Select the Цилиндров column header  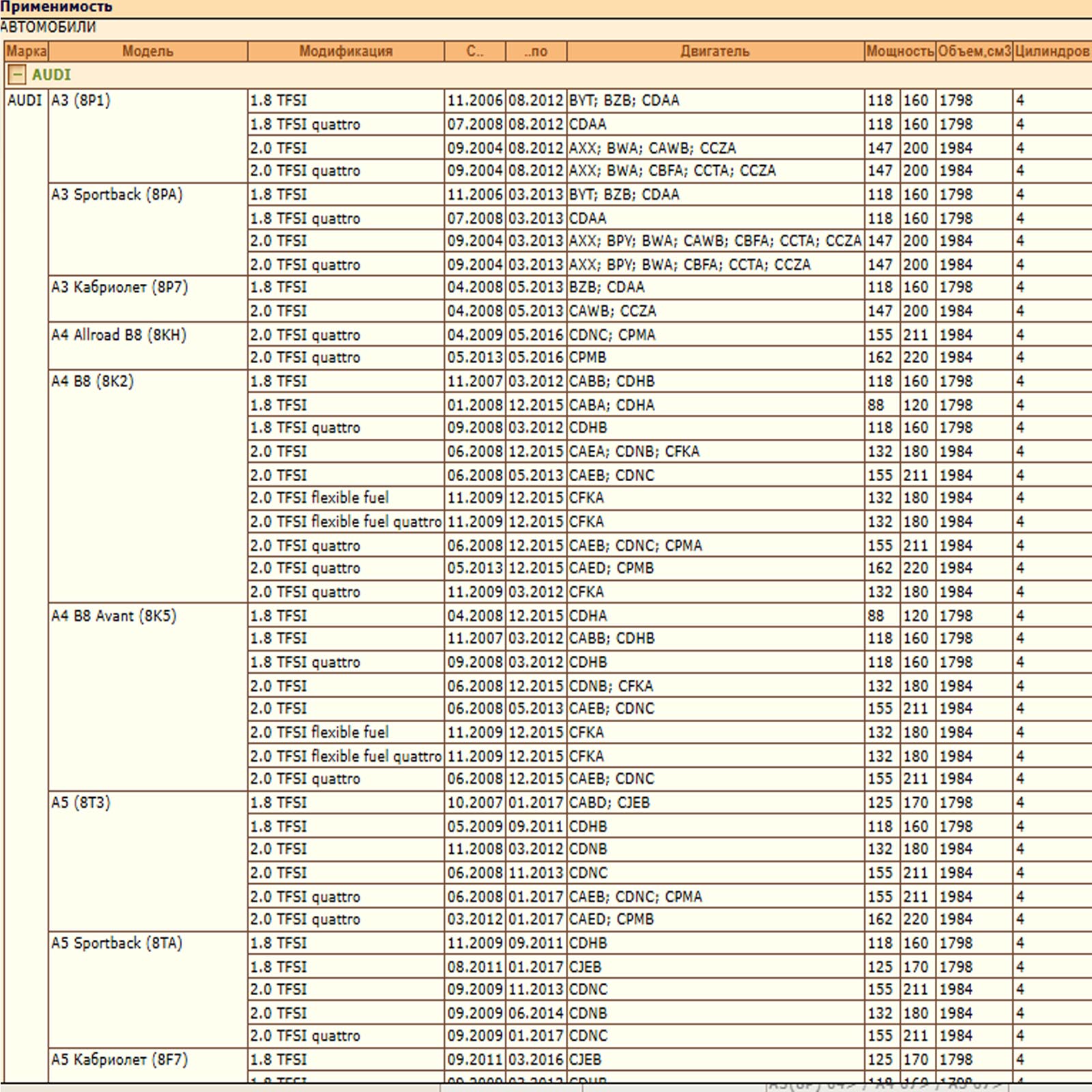click(1051, 51)
